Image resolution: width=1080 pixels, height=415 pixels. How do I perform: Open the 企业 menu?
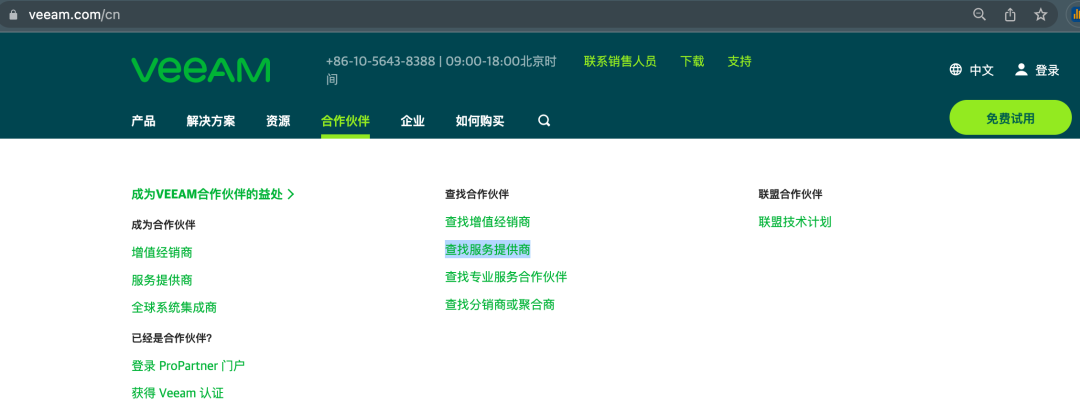(x=413, y=121)
